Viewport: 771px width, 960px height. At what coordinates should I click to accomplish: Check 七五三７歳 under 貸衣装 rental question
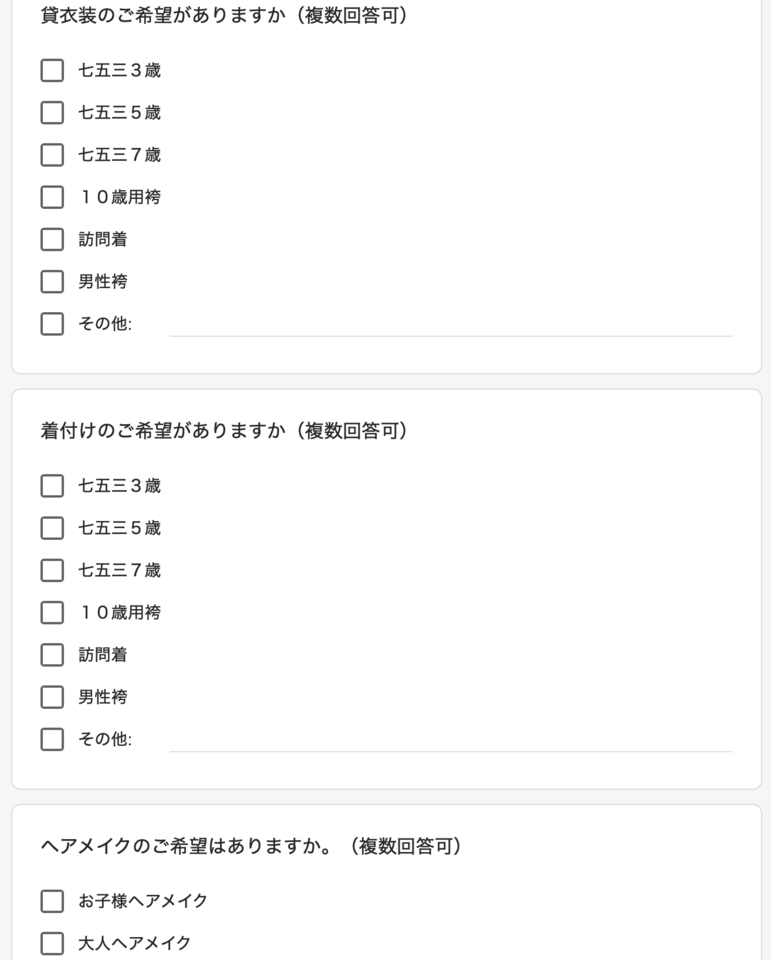pyautogui.click(x=52, y=155)
